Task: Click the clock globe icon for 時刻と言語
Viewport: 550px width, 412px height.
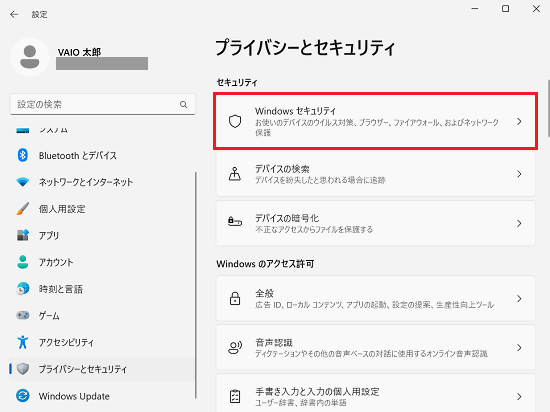Action: click(x=23, y=289)
